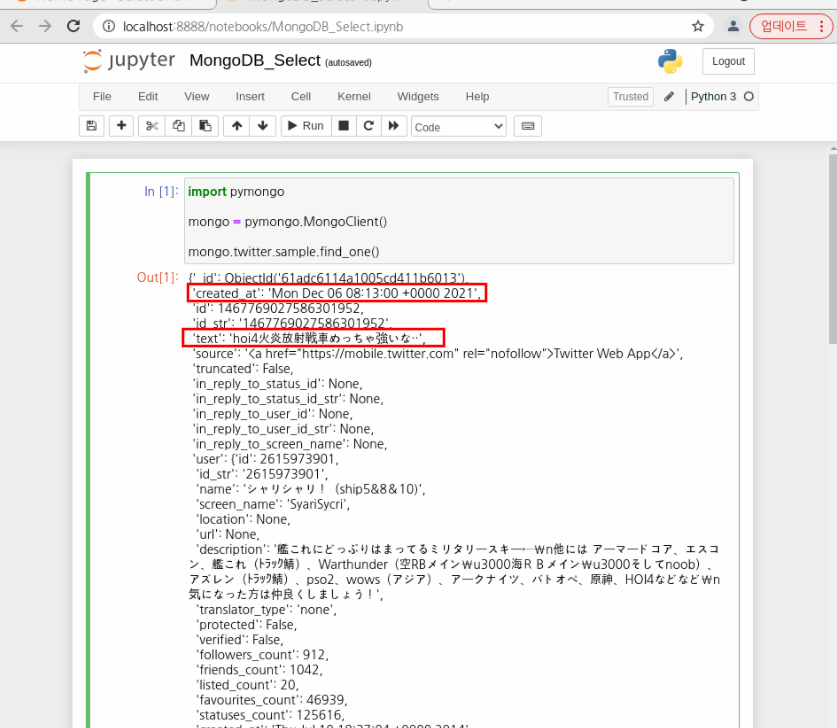Image resolution: width=837 pixels, height=728 pixels.
Task: Open the Help menu
Action: click(477, 97)
